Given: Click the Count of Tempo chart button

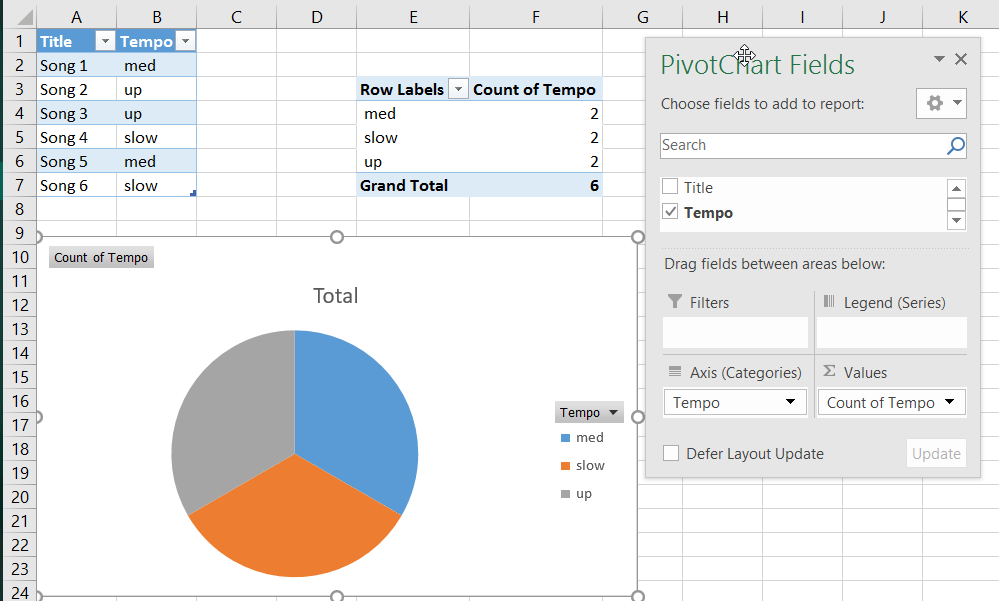Looking at the screenshot, I should [100, 257].
